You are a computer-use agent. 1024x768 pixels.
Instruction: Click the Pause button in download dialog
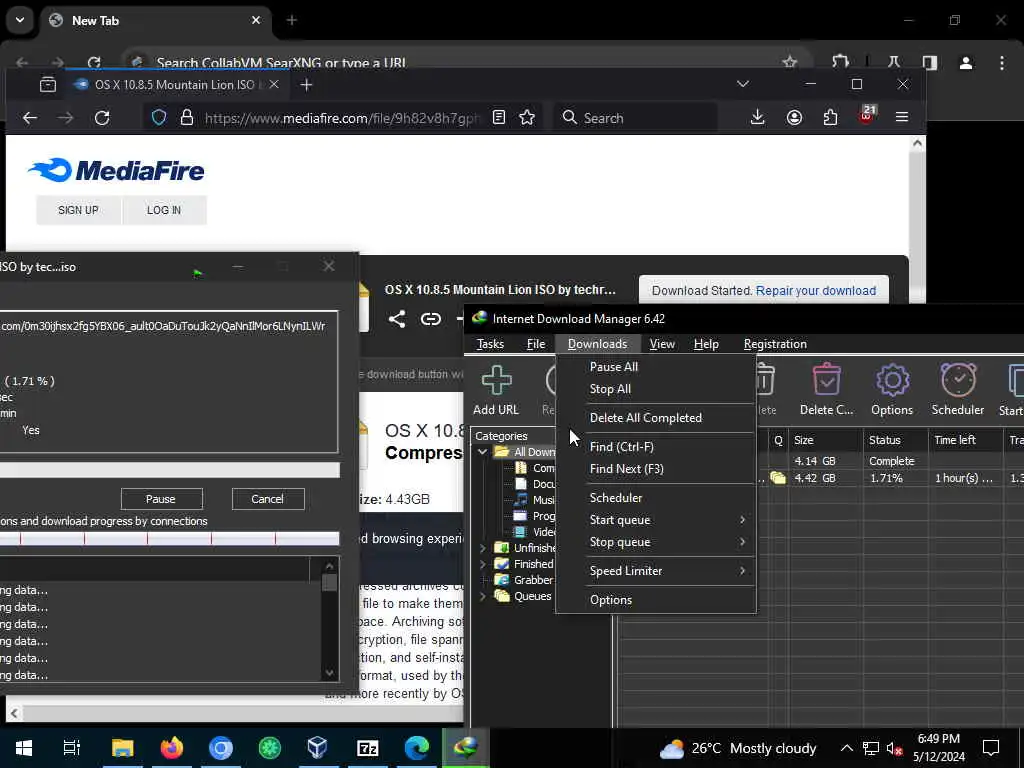(161, 499)
